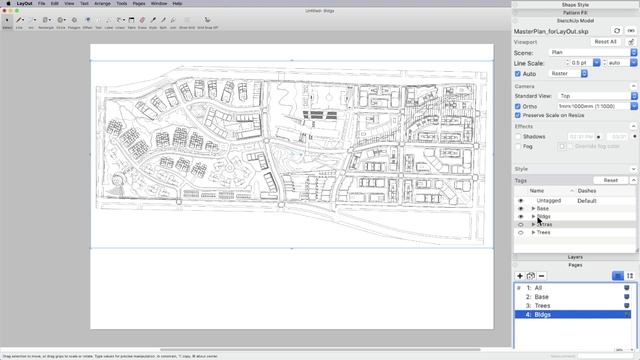Collapse the Camera section
640x360 pixels.
point(633,87)
